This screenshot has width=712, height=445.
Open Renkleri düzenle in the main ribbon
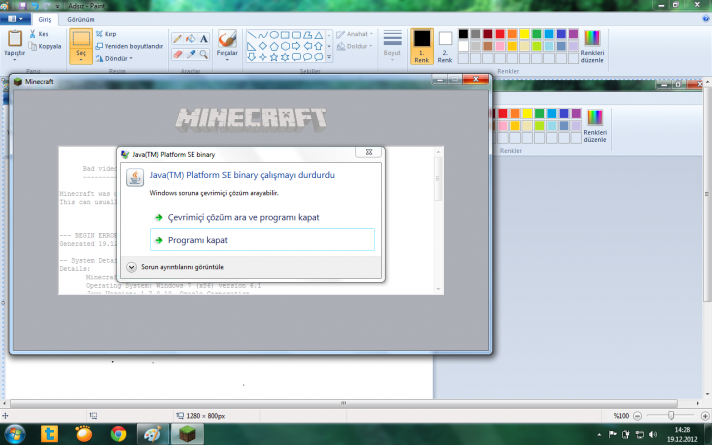tap(592, 46)
